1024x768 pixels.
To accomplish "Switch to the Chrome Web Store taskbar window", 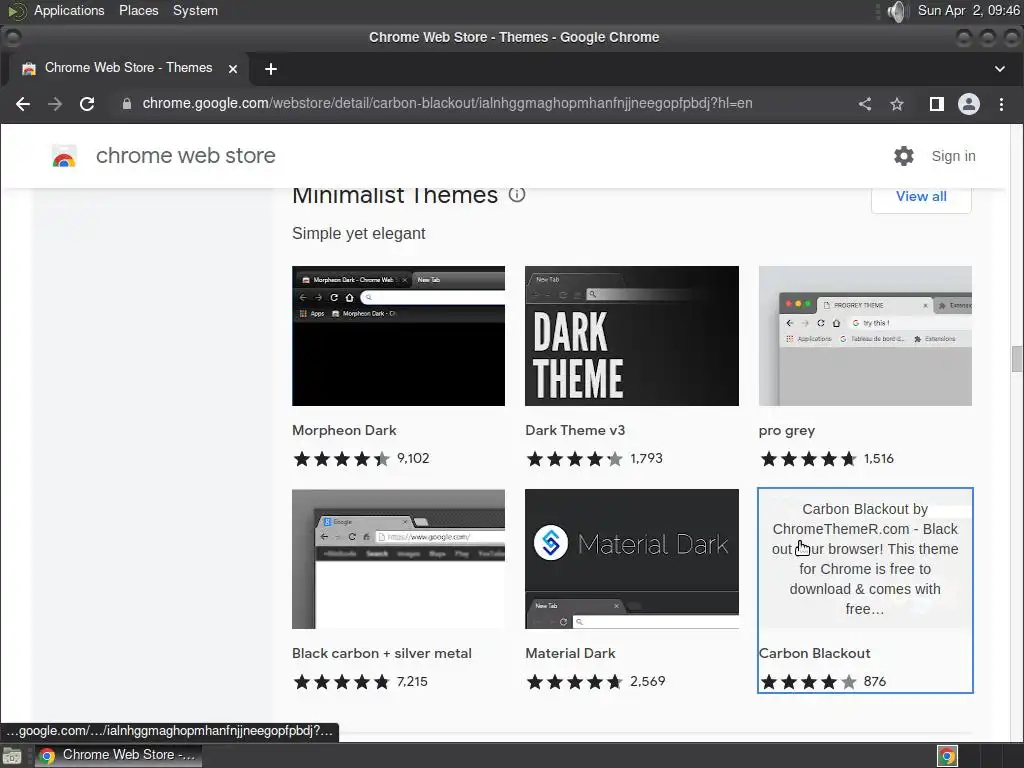I will 118,756.
